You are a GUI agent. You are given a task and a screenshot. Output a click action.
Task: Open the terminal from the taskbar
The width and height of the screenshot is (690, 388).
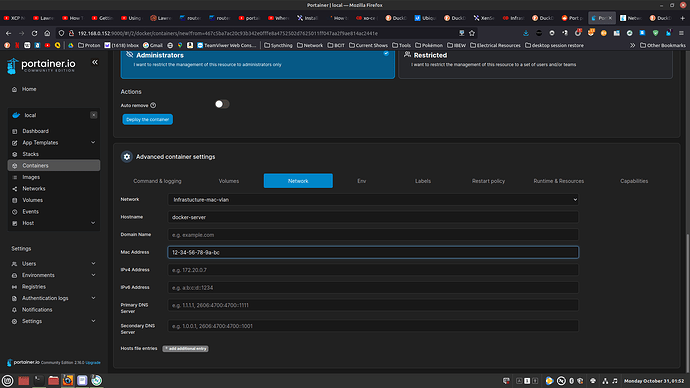(39, 381)
